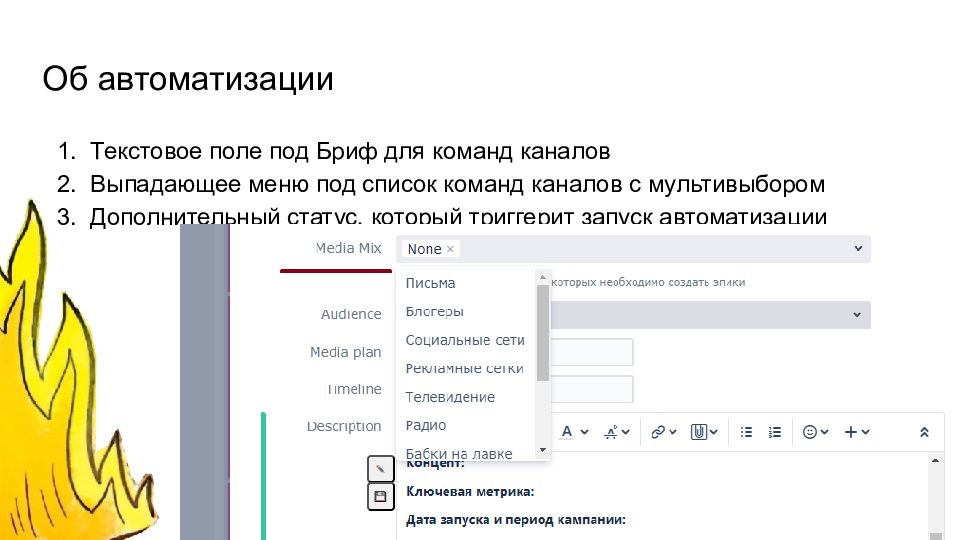Image resolution: width=960 pixels, height=540 pixels.
Task: Select the Радио option
Action: 426,425
